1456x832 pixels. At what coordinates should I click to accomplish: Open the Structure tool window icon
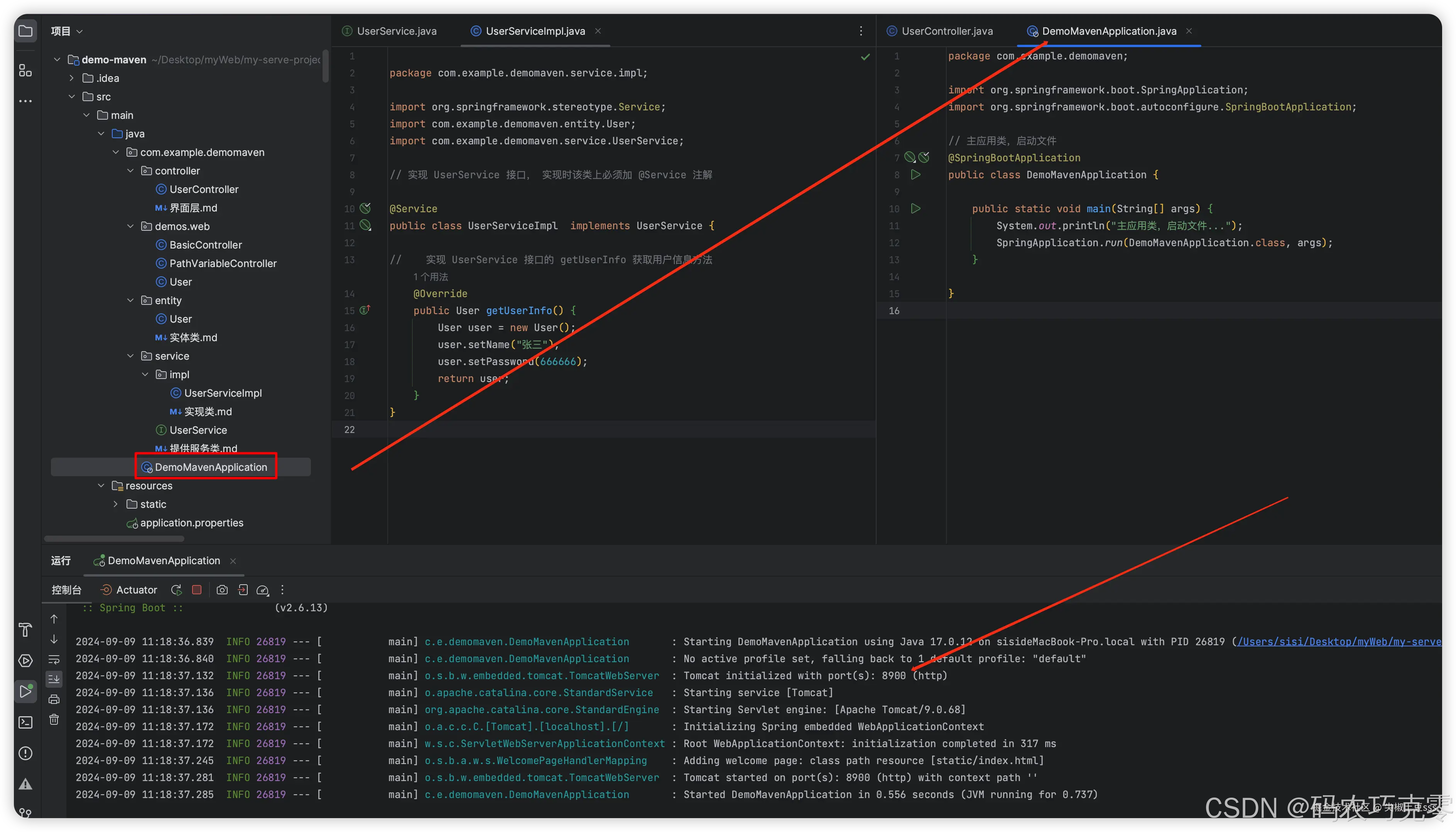pyautogui.click(x=25, y=70)
